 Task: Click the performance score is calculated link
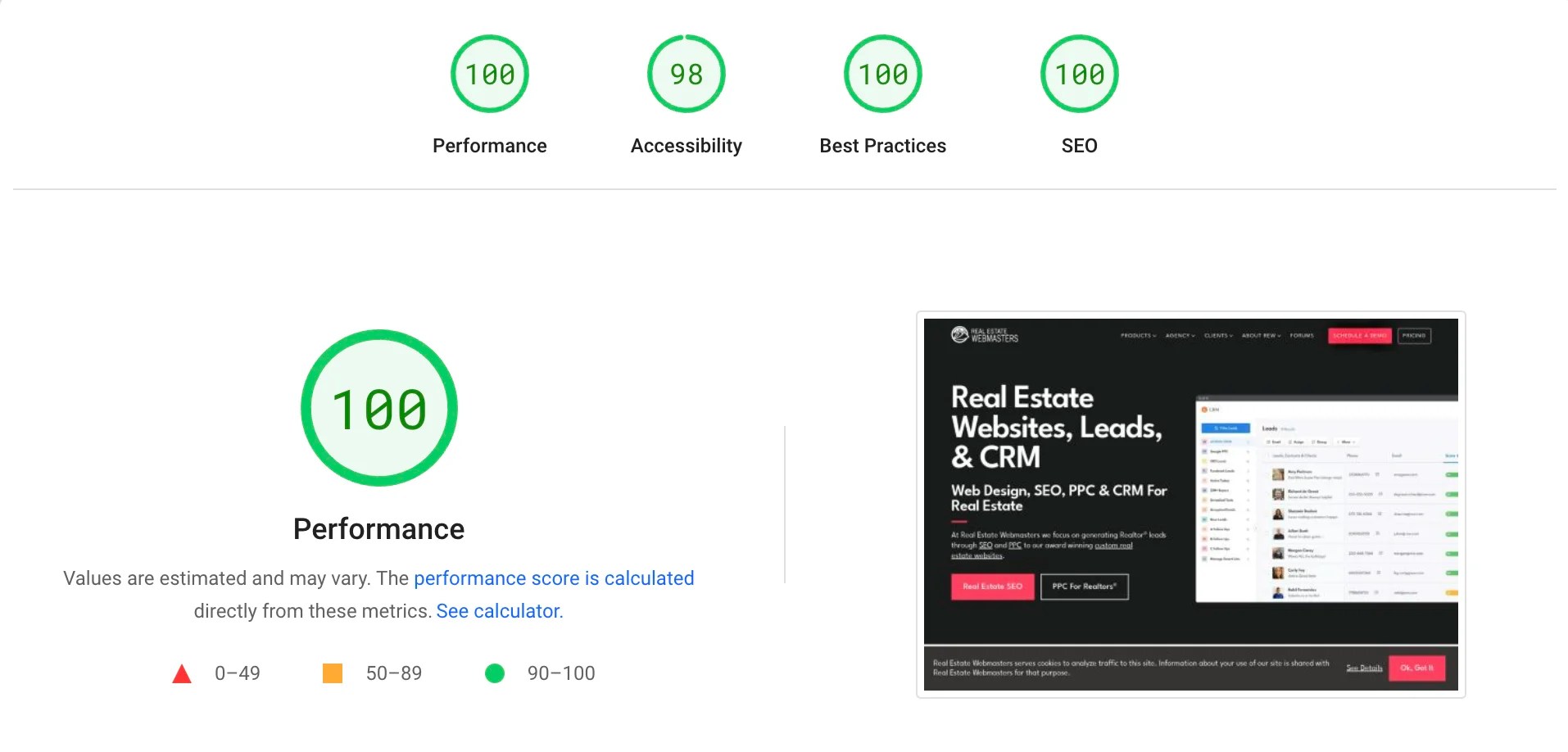click(x=555, y=578)
